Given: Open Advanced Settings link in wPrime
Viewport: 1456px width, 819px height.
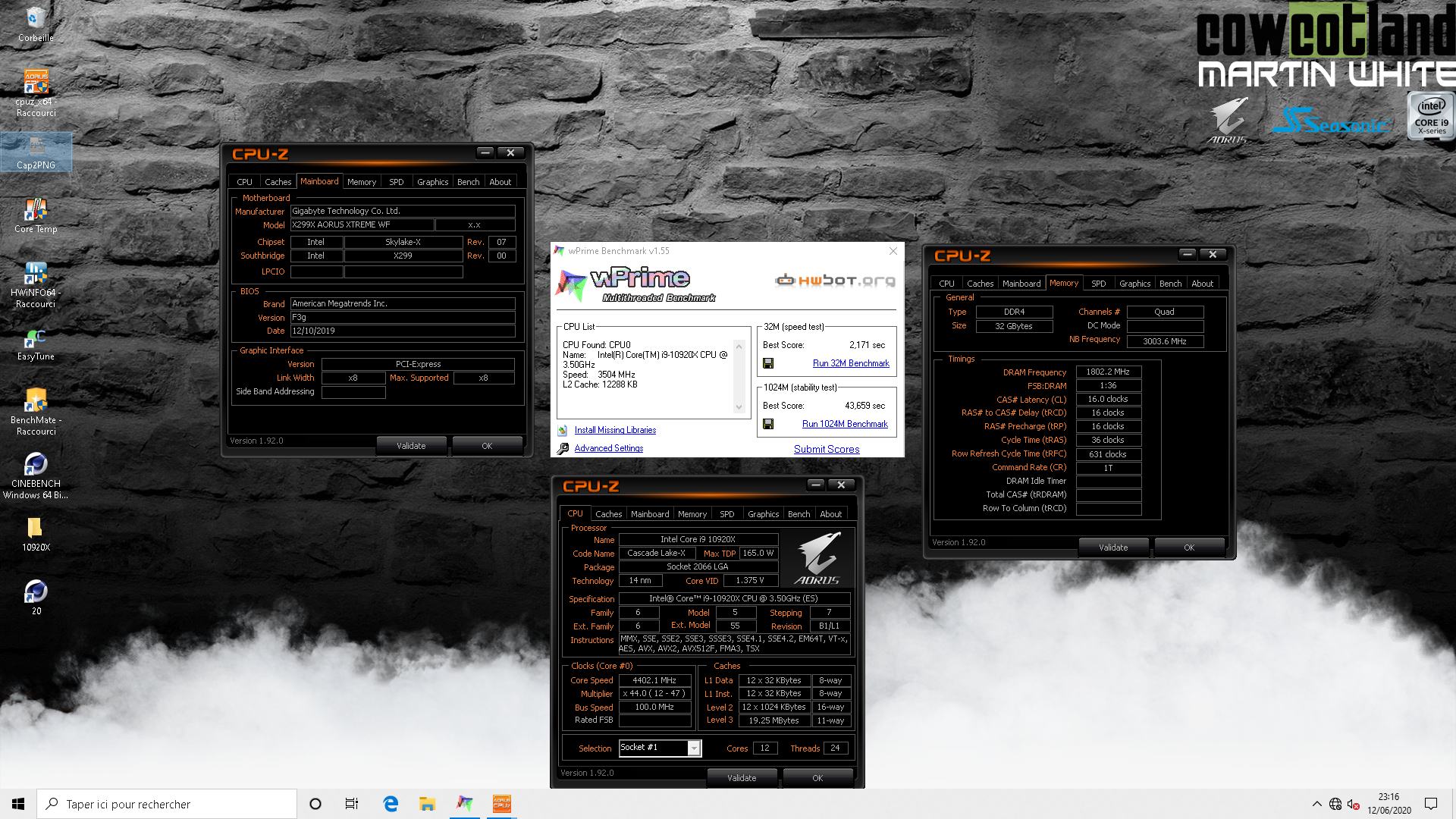Looking at the screenshot, I should [x=609, y=449].
